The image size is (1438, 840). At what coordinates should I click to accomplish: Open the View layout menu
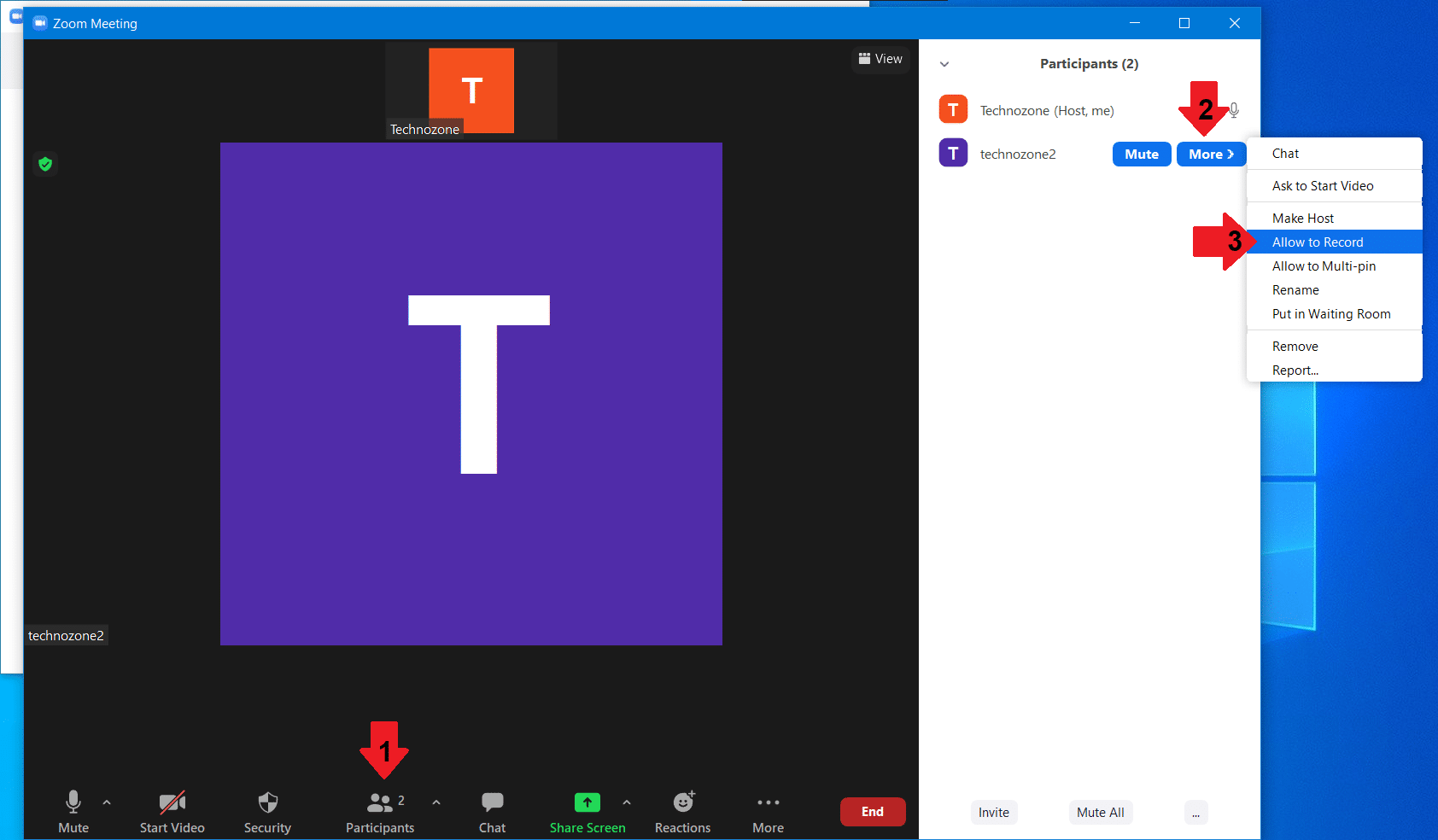880,59
